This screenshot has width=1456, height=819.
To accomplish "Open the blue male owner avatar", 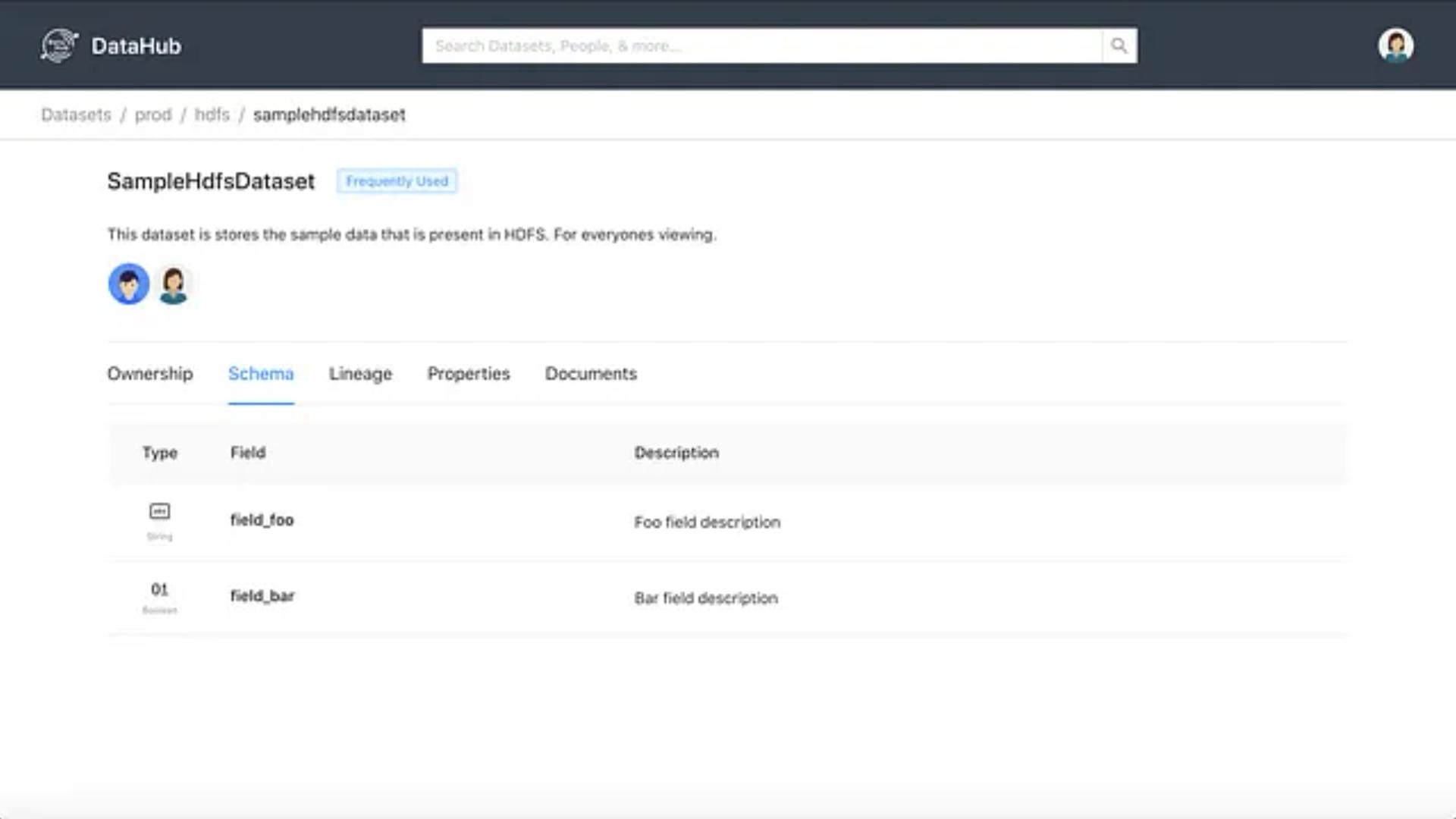I will point(129,284).
